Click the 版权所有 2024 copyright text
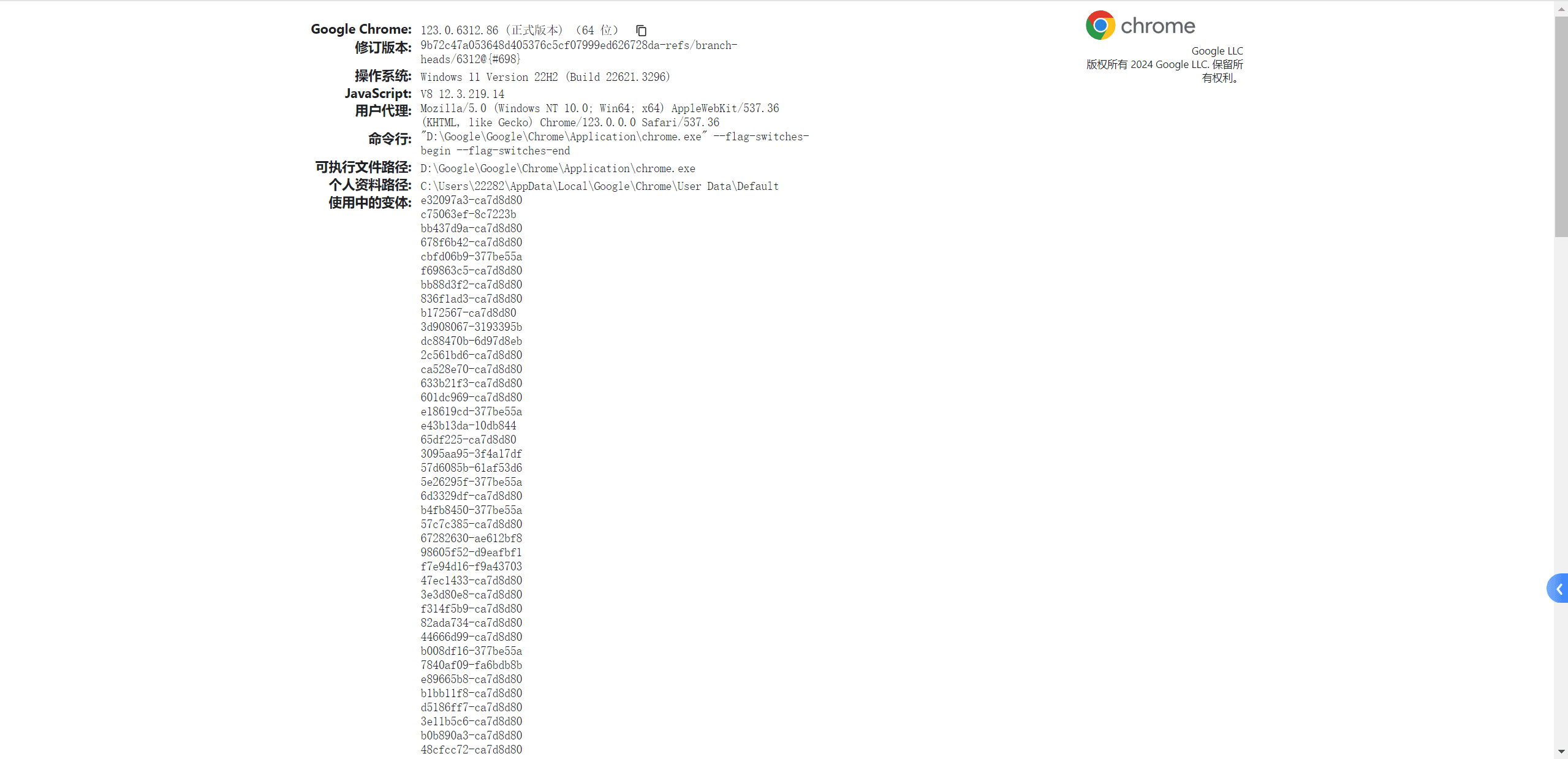Screen dimensions: 1568x759 click(1165, 71)
